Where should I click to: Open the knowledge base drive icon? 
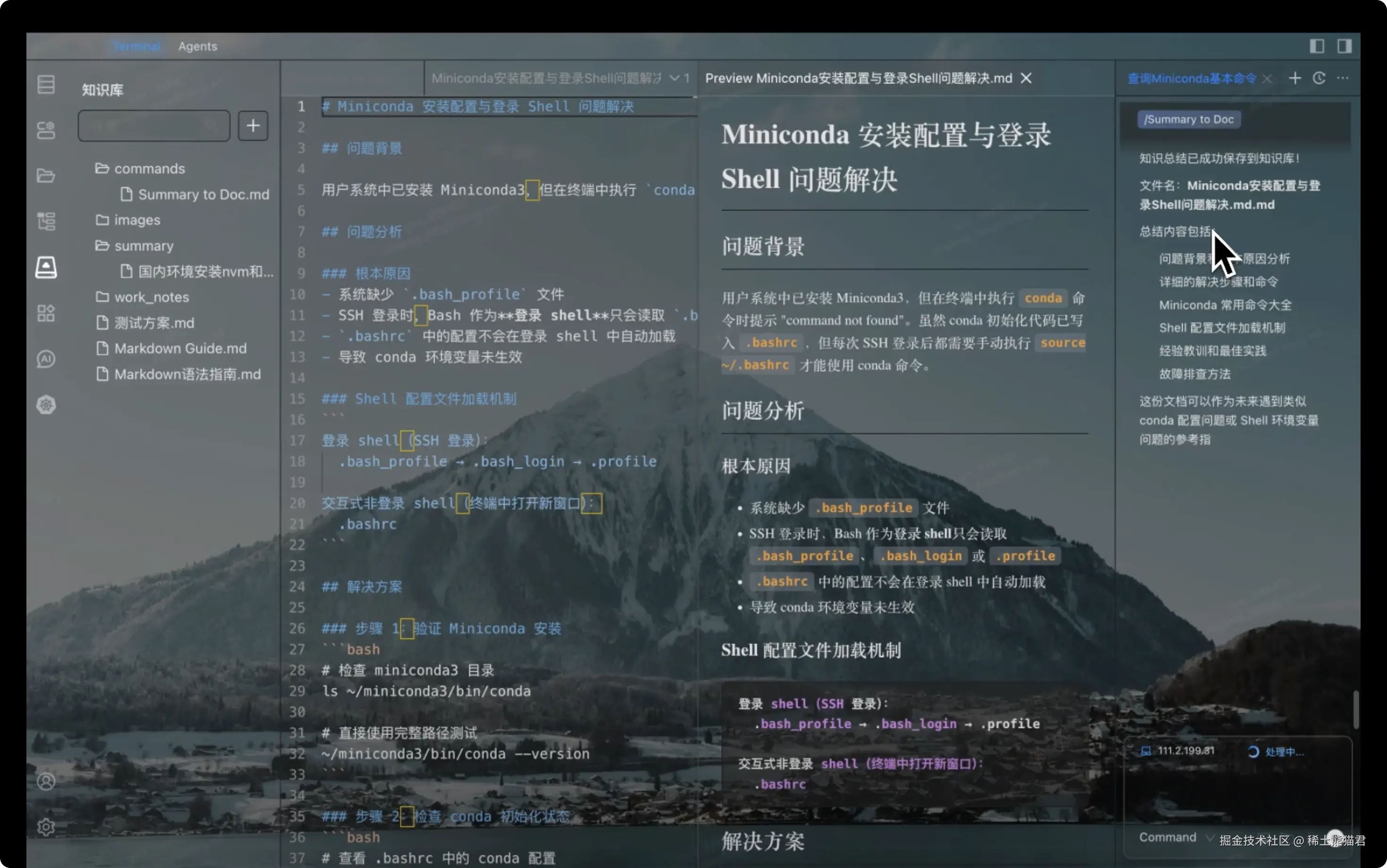pyautogui.click(x=46, y=267)
